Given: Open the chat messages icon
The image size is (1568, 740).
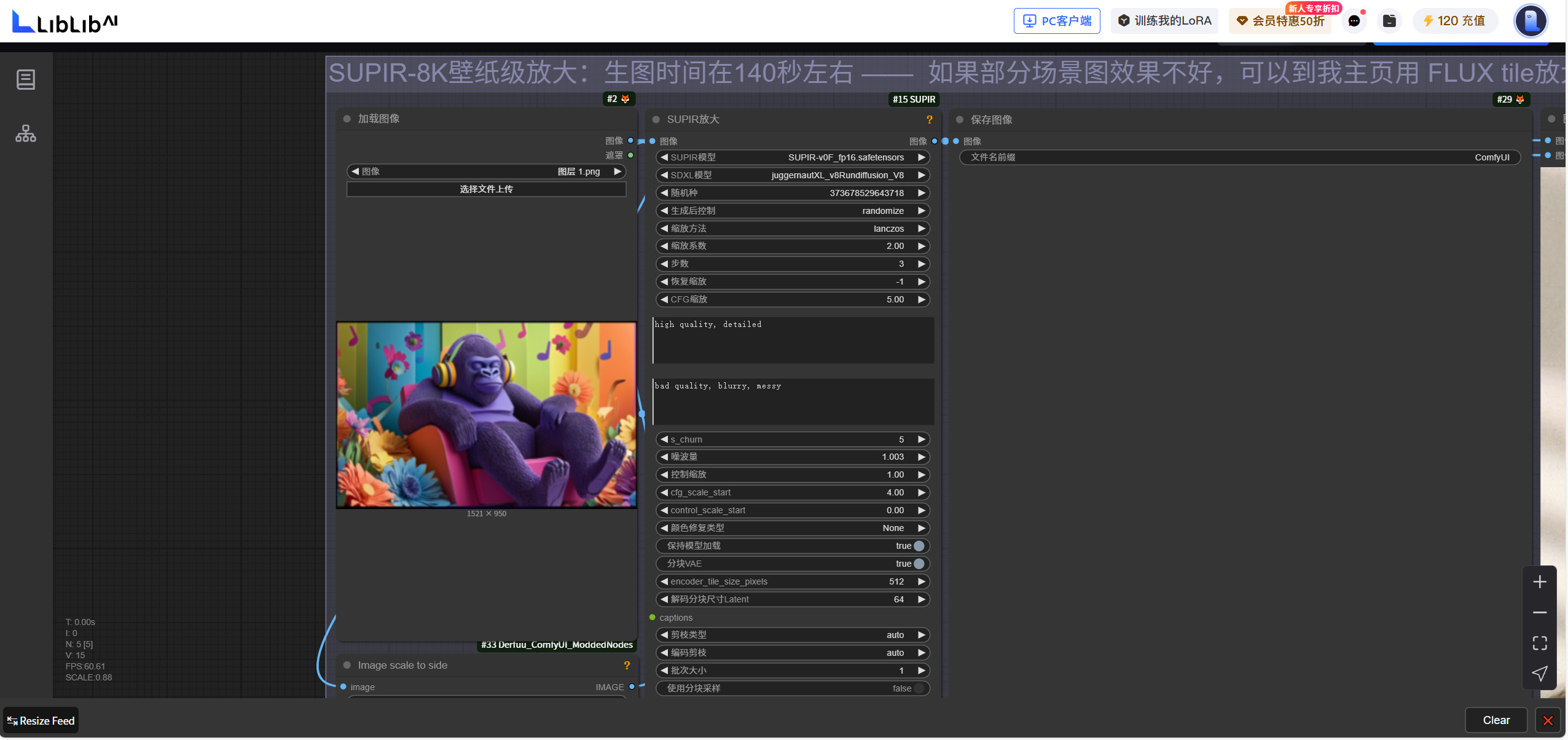Looking at the screenshot, I should pos(1354,21).
